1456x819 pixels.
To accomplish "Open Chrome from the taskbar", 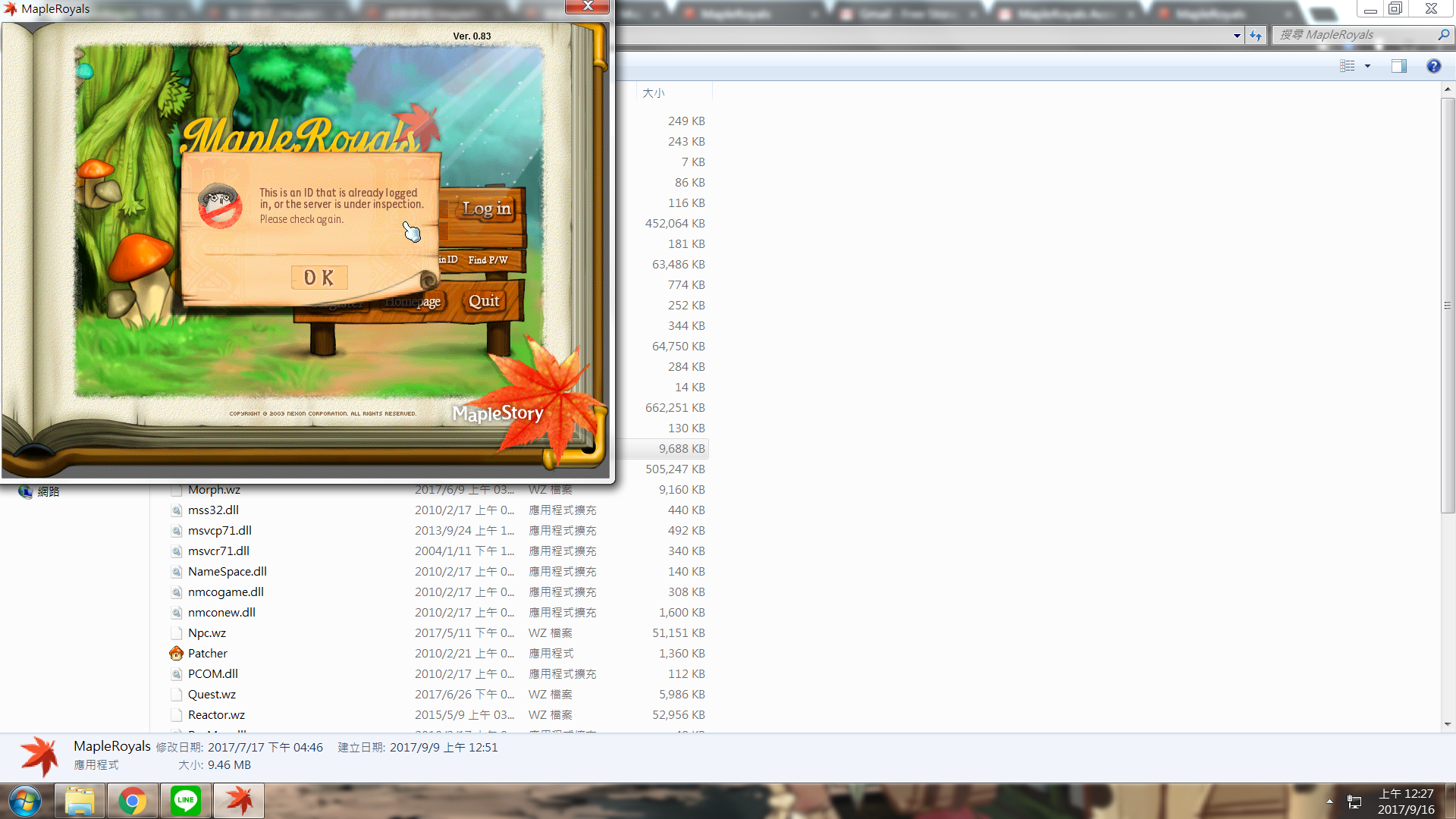I will (x=133, y=801).
